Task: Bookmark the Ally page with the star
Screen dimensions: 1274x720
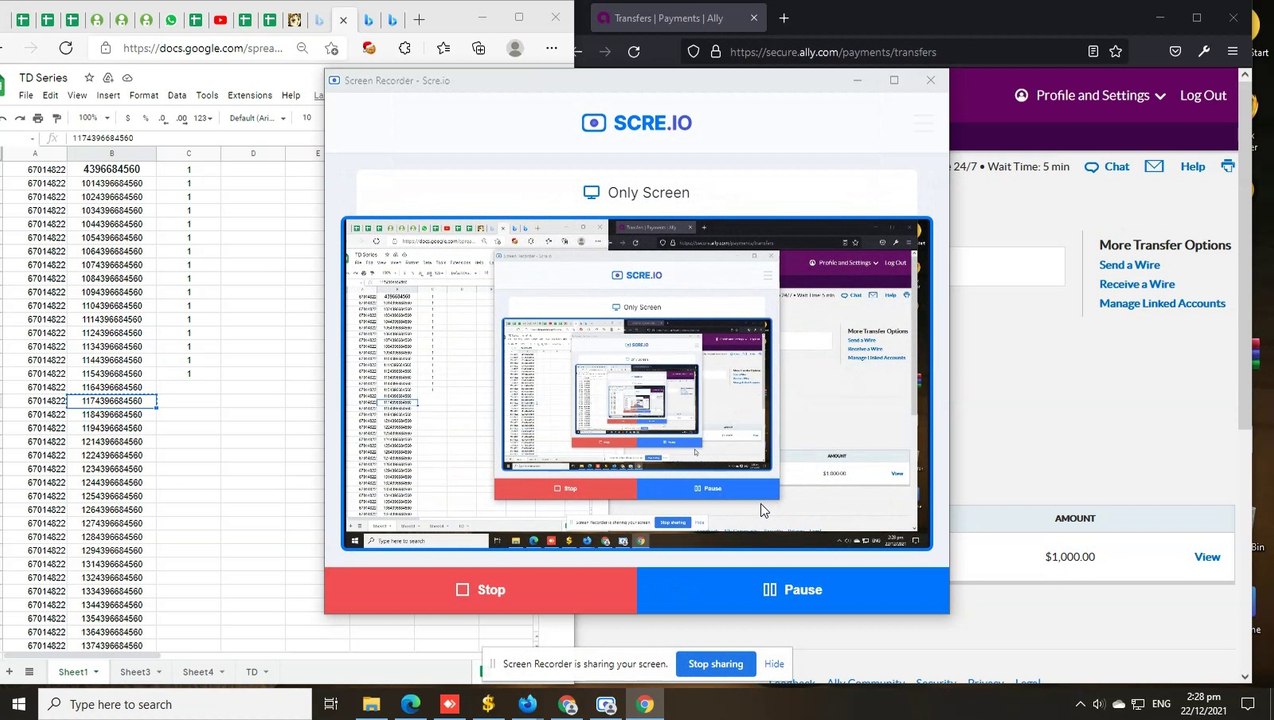Action: [x=1116, y=52]
